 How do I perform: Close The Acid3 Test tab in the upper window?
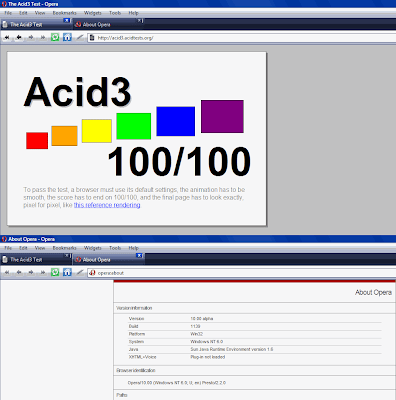(x=67, y=21)
